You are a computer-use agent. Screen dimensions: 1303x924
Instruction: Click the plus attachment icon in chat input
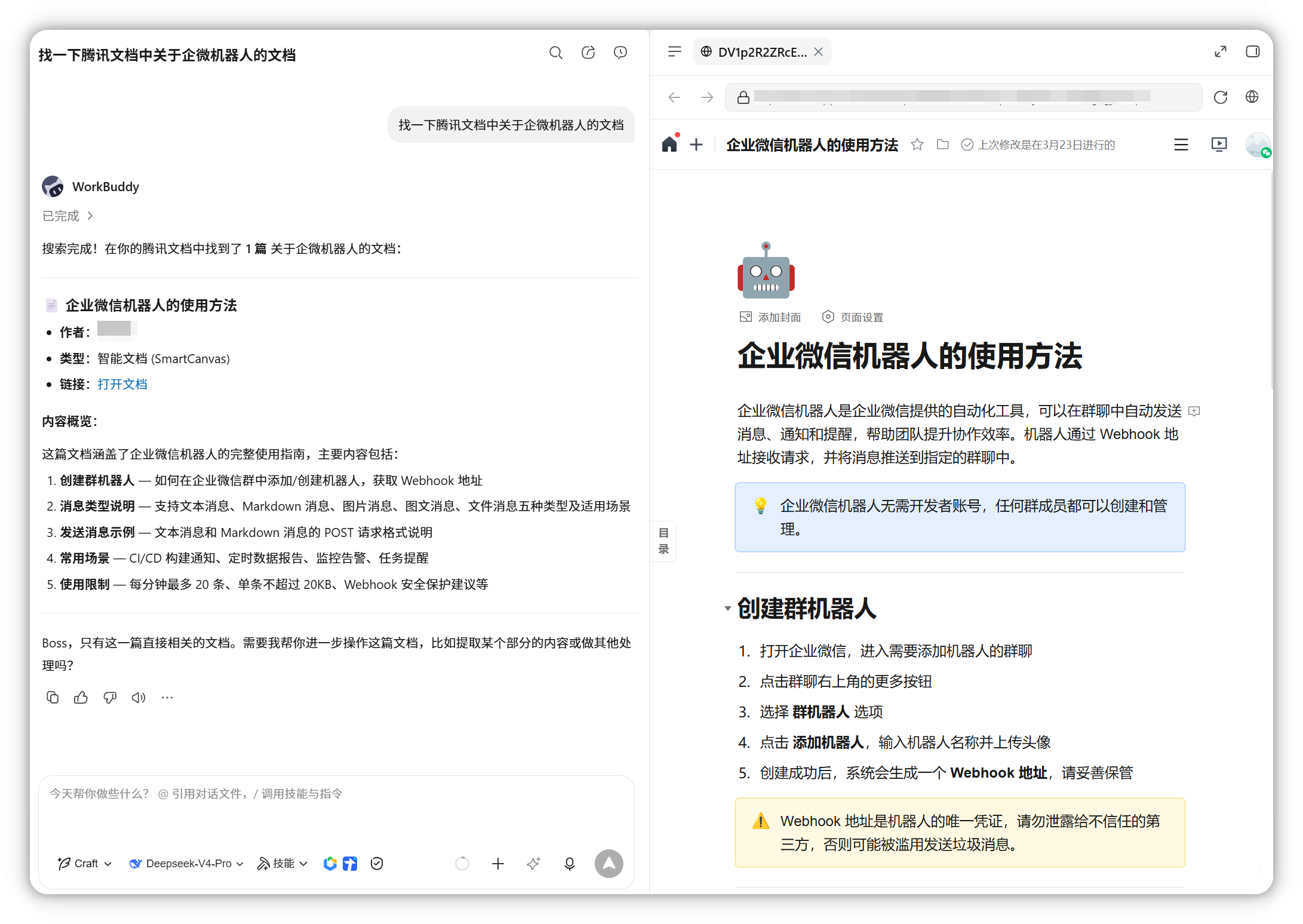click(498, 864)
